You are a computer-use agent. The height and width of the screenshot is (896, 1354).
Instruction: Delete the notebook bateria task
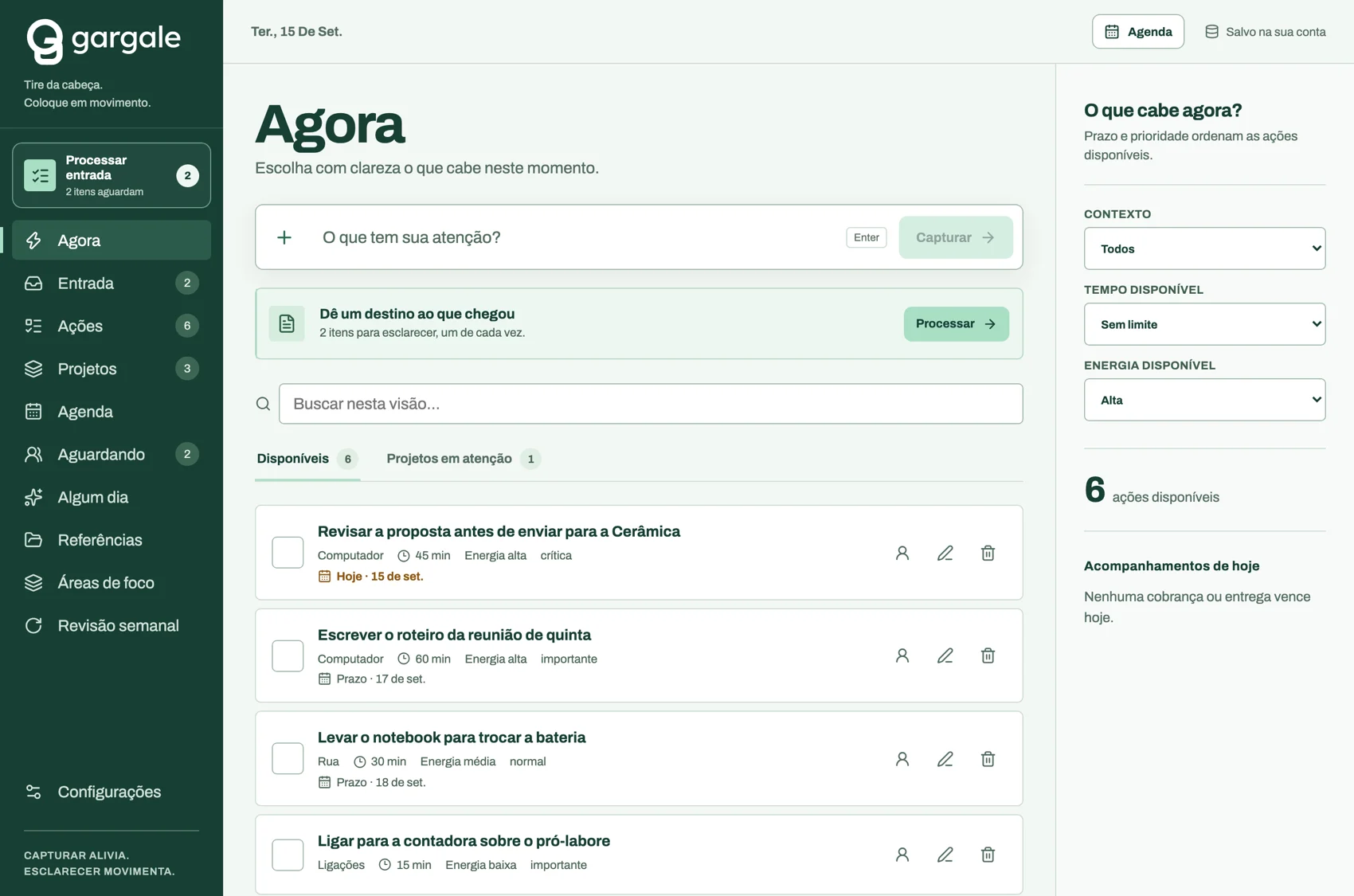[988, 759]
